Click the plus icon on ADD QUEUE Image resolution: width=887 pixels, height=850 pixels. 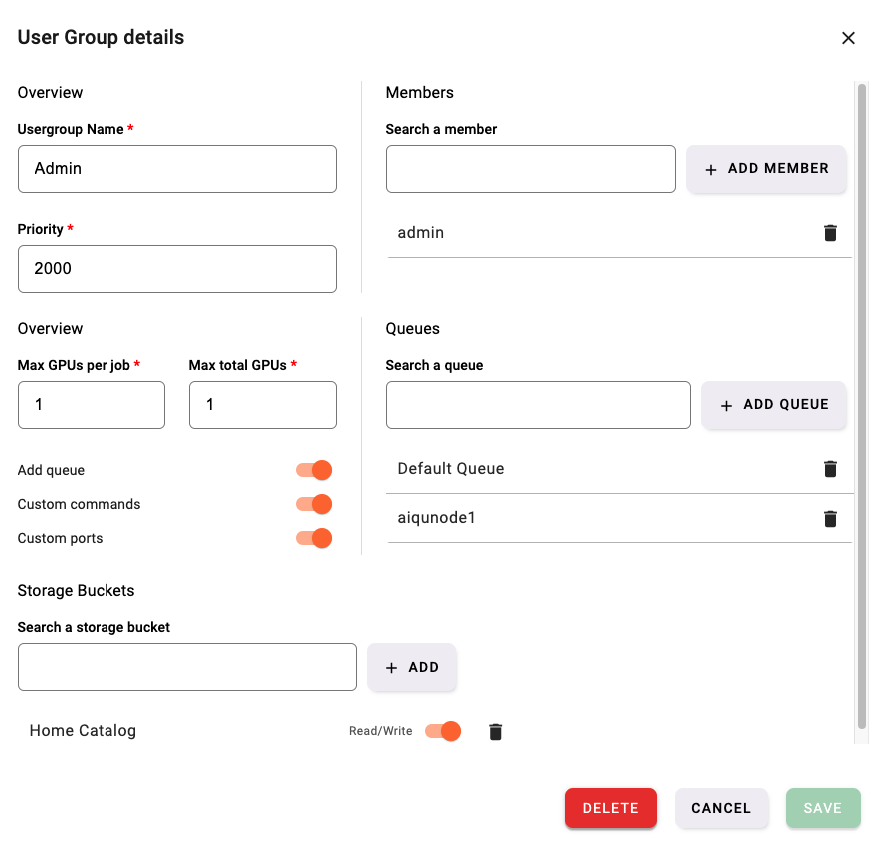click(x=726, y=405)
